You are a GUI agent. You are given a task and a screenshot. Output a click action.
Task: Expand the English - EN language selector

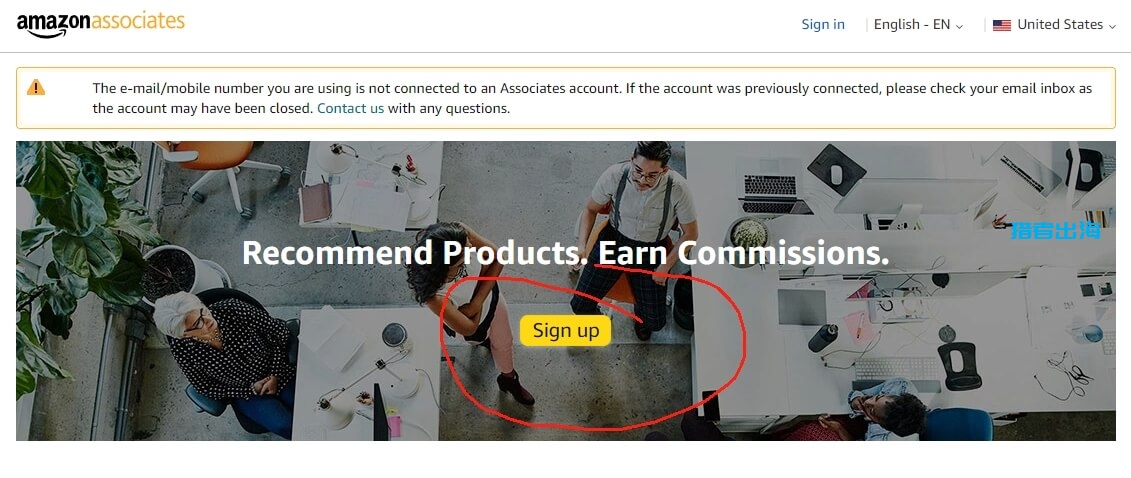point(917,25)
